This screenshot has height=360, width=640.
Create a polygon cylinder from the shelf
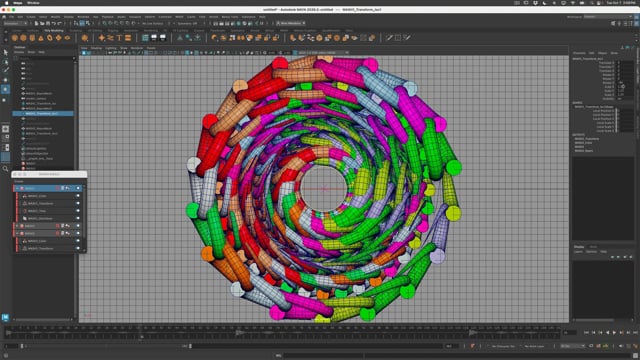tap(32, 38)
